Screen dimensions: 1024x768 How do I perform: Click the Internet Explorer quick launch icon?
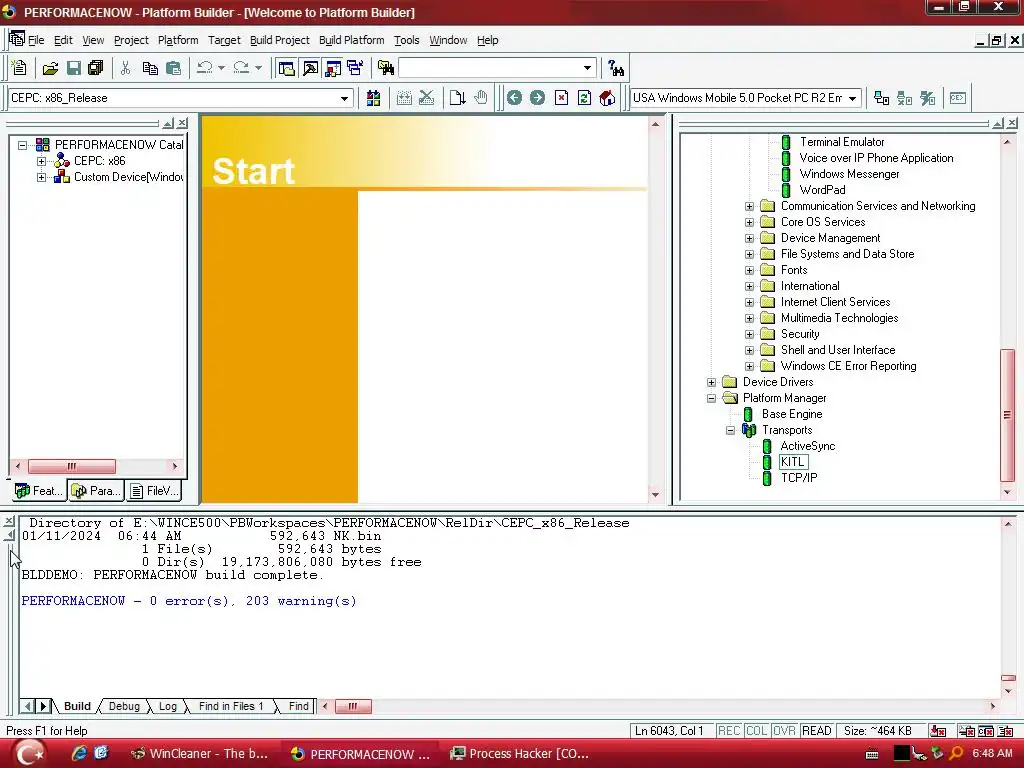tap(79, 754)
